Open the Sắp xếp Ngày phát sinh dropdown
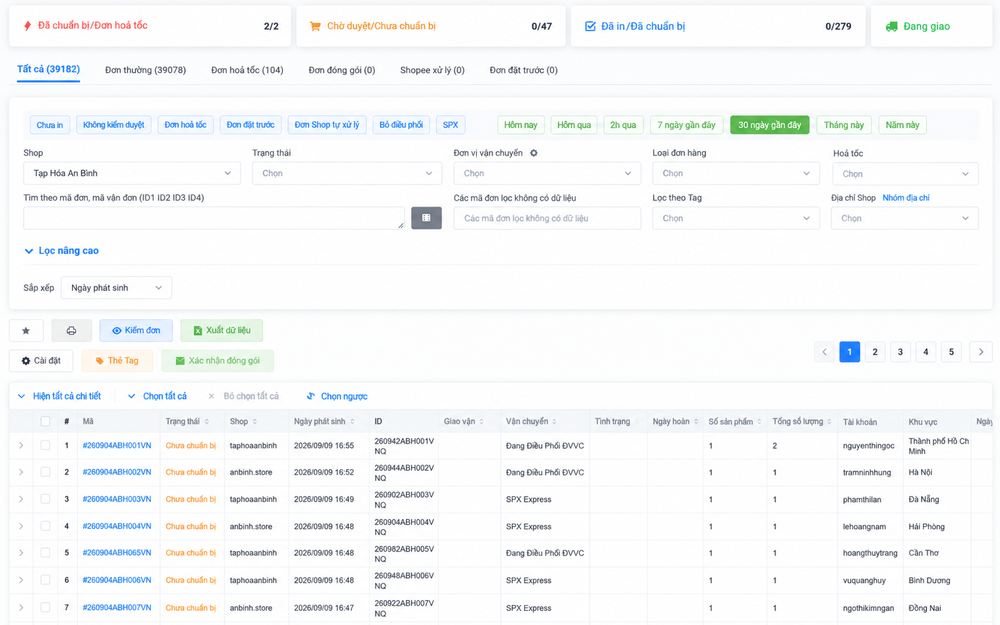Viewport: 1000px width, 625px height. click(116, 288)
